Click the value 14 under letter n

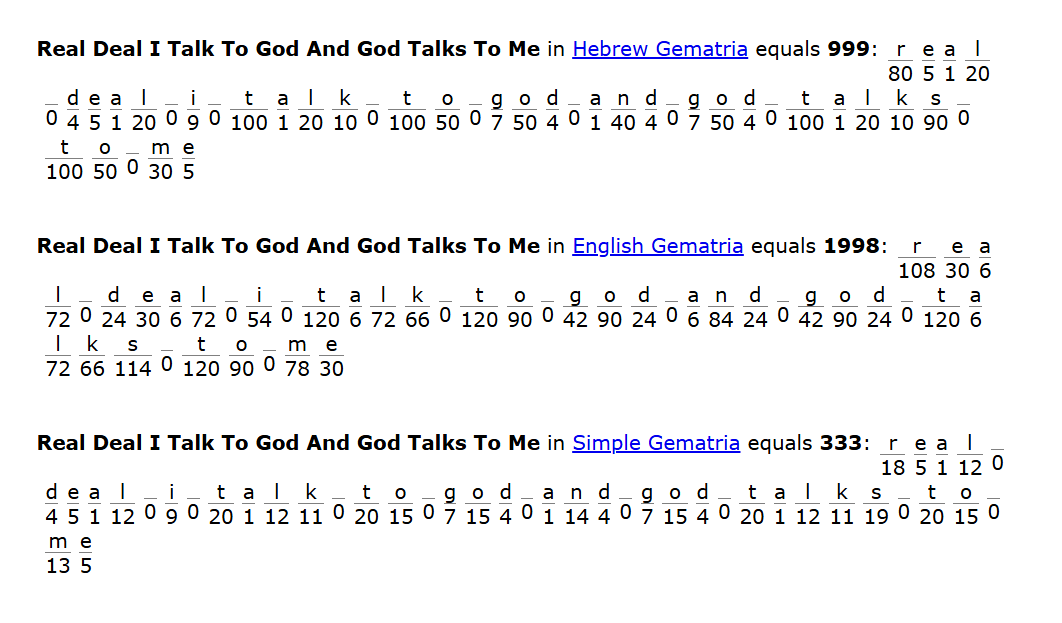click(x=576, y=517)
